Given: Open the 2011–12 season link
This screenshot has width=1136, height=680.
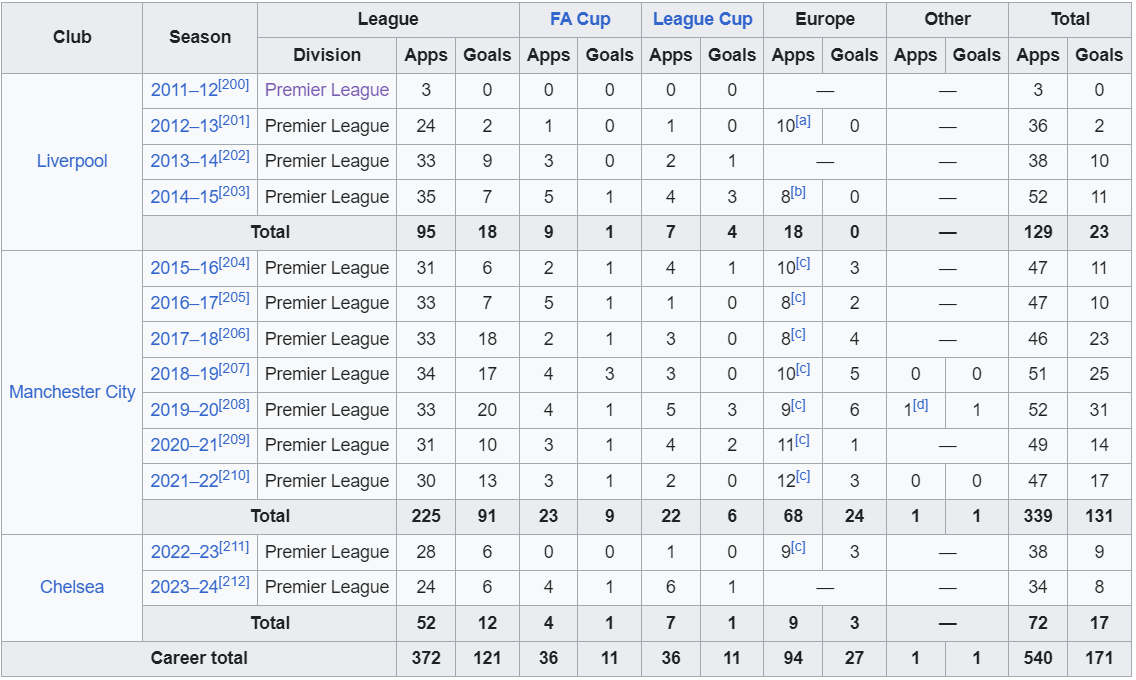Looking at the screenshot, I should coord(184,91).
